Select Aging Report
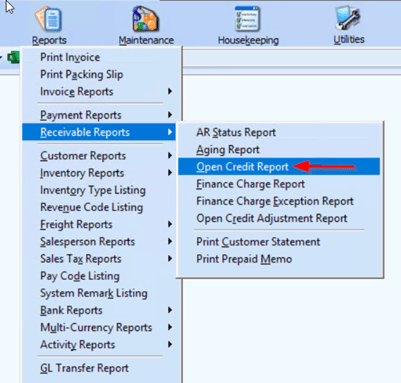The image size is (401, 383). click(279, 149)
